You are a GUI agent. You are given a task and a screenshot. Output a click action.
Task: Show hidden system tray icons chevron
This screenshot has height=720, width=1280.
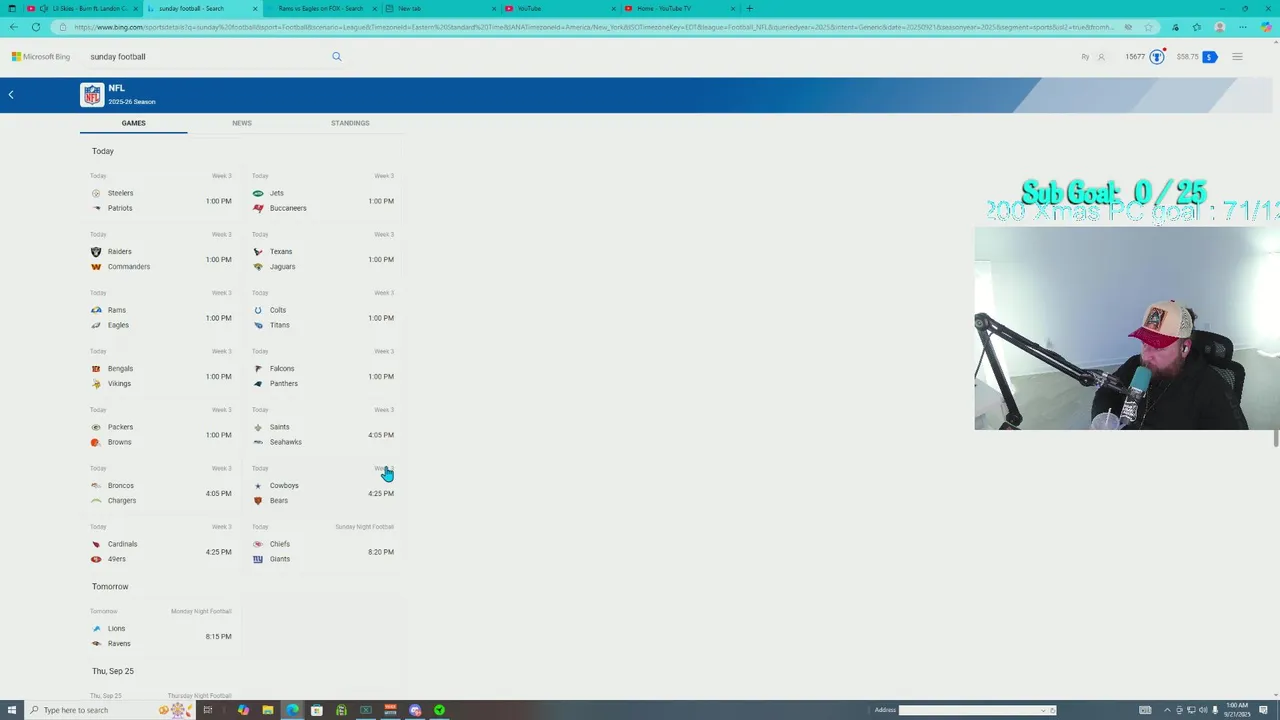(x=1166, y=710)
